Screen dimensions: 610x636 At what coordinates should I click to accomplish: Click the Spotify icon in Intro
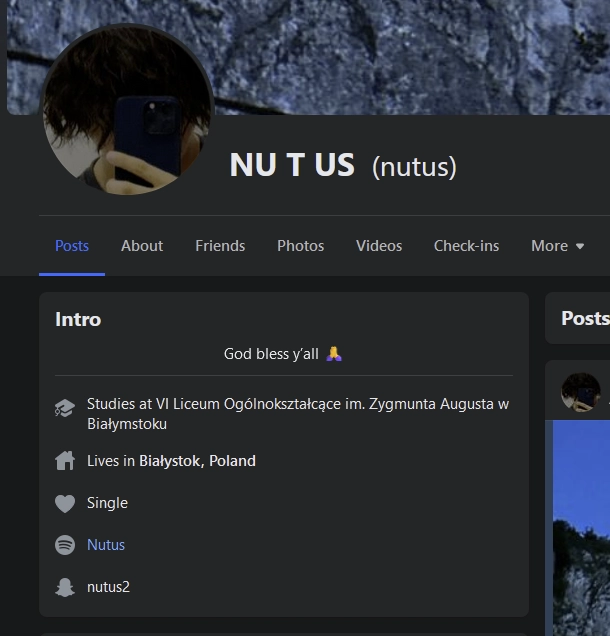(x=65, y=545)
